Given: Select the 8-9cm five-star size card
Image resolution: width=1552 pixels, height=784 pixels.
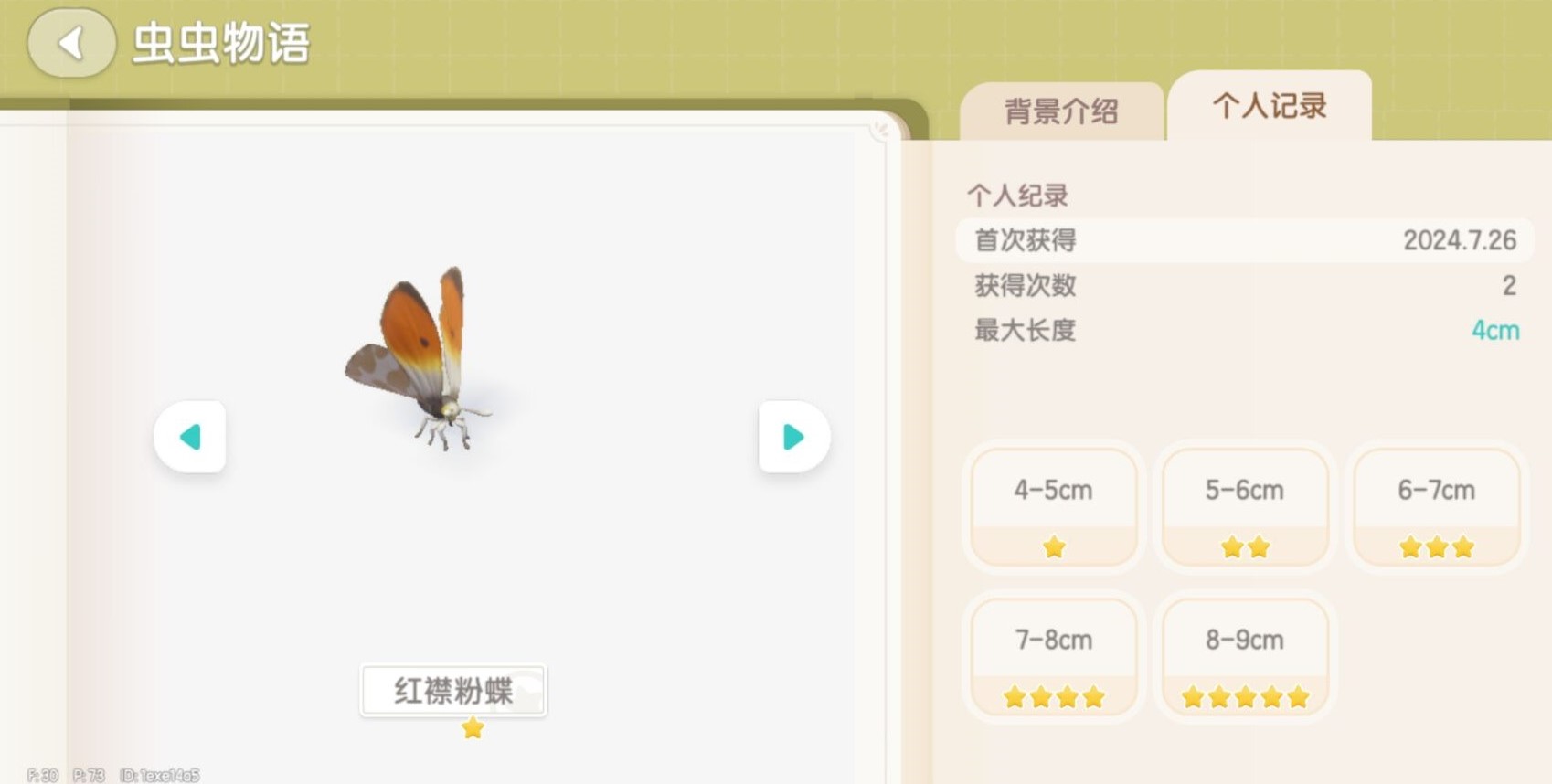Looking at the screenshot, I should pos(1245,658).
